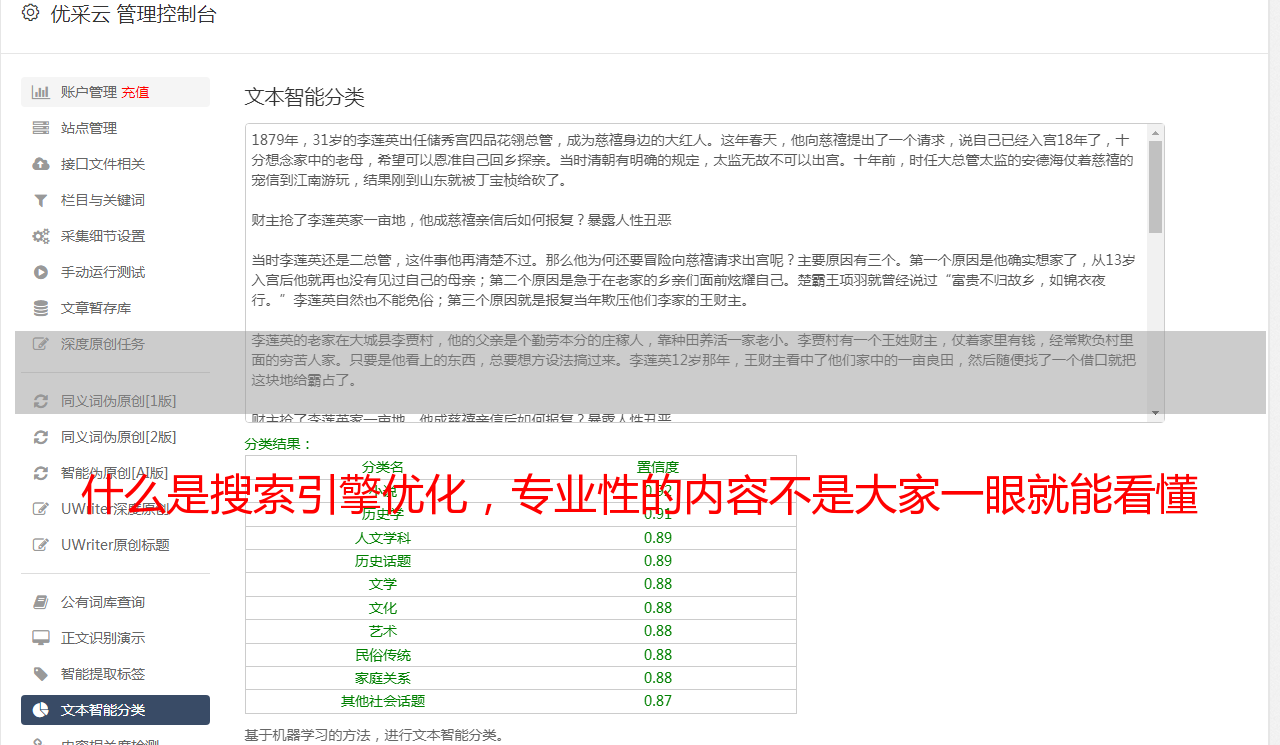
Task: Click the 家庭关系 category cell
Action: pyautogui.click(x=383, y=678)
